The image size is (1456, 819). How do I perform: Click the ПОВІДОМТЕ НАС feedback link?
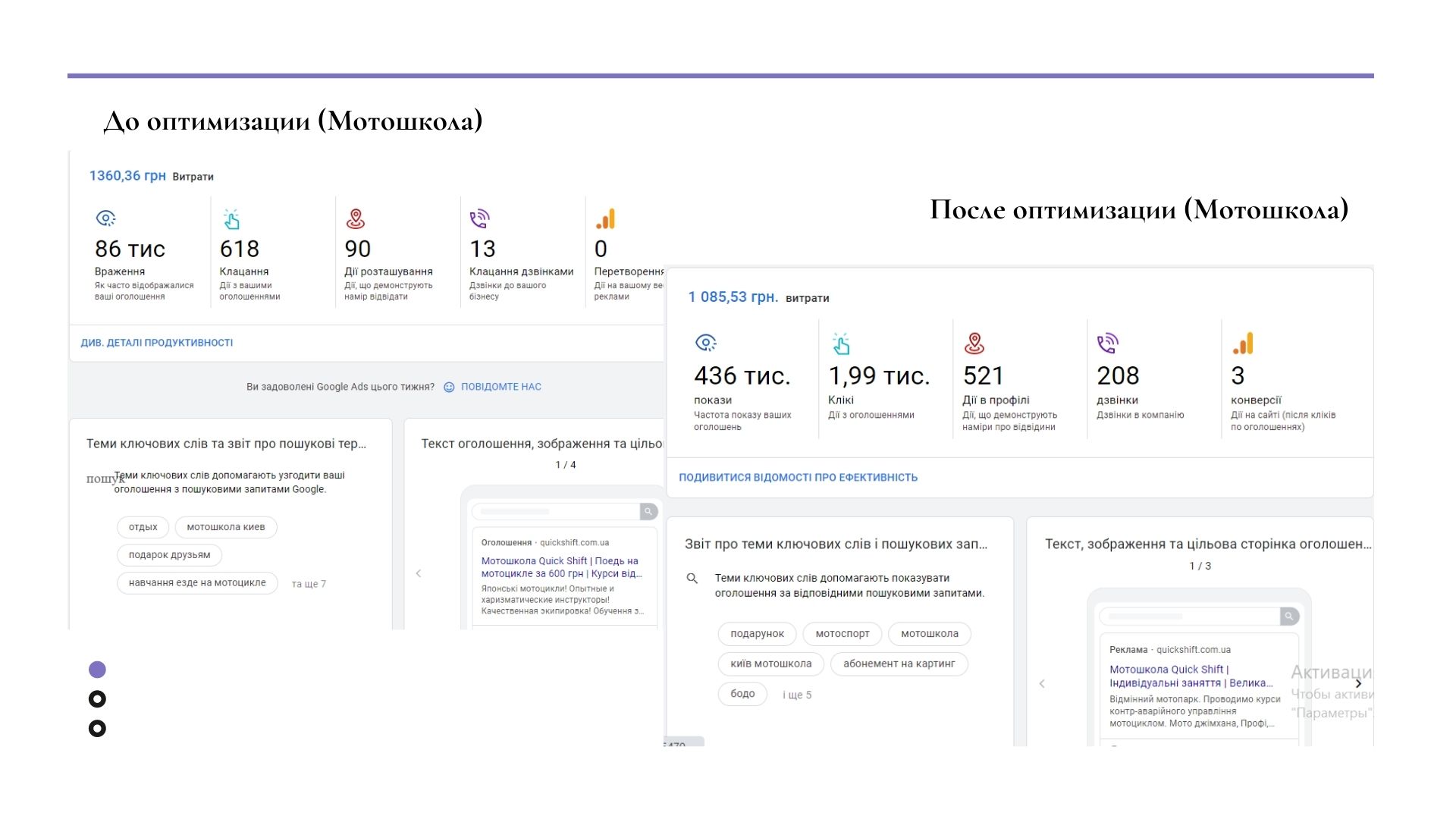pyautogui.click(x=501, y=387)
